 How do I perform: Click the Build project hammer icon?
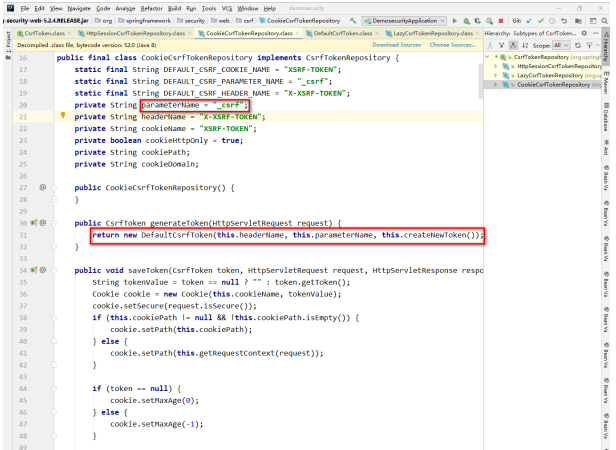click(x=353, y=21)
